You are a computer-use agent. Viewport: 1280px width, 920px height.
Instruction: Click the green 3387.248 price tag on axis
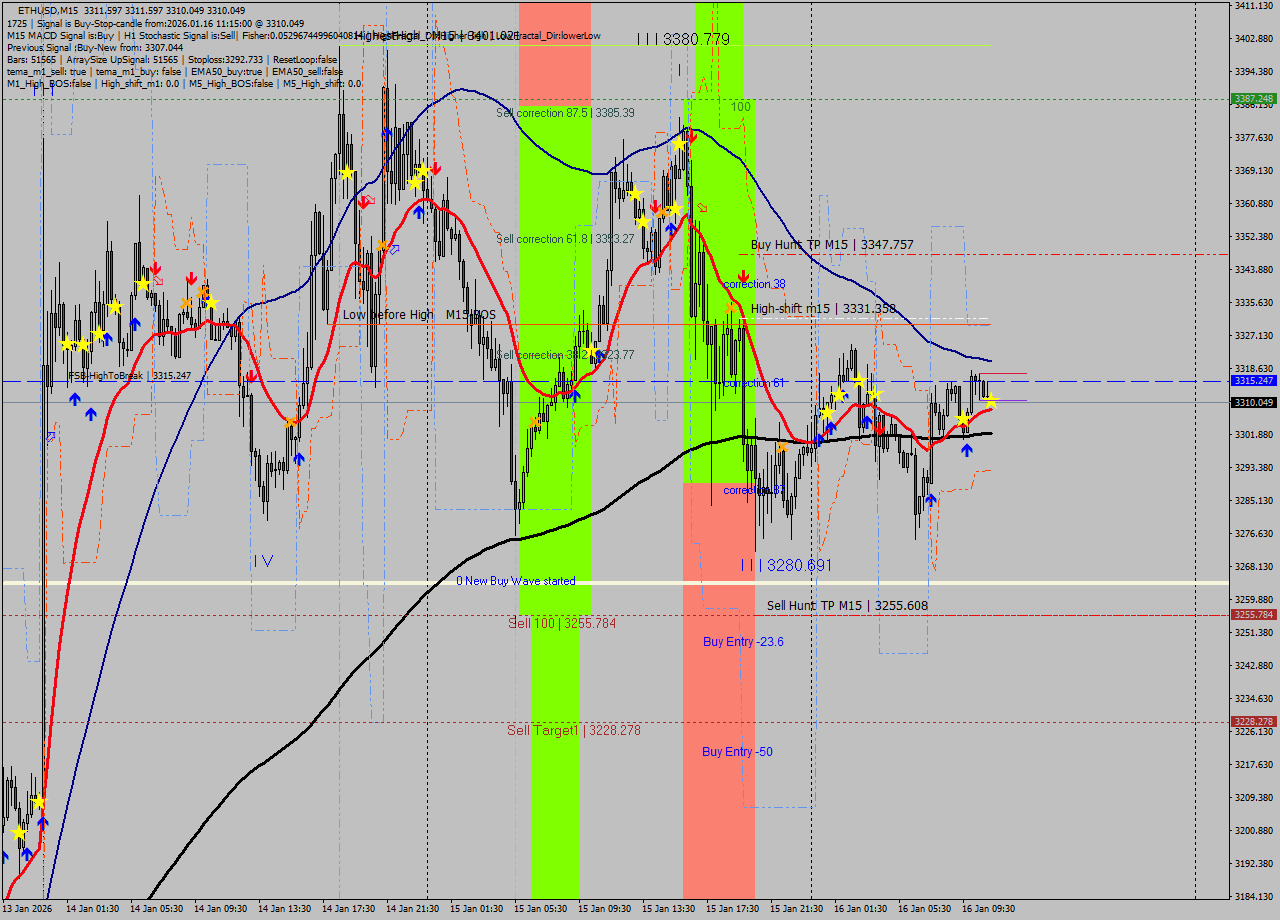tap(1253, 99)
